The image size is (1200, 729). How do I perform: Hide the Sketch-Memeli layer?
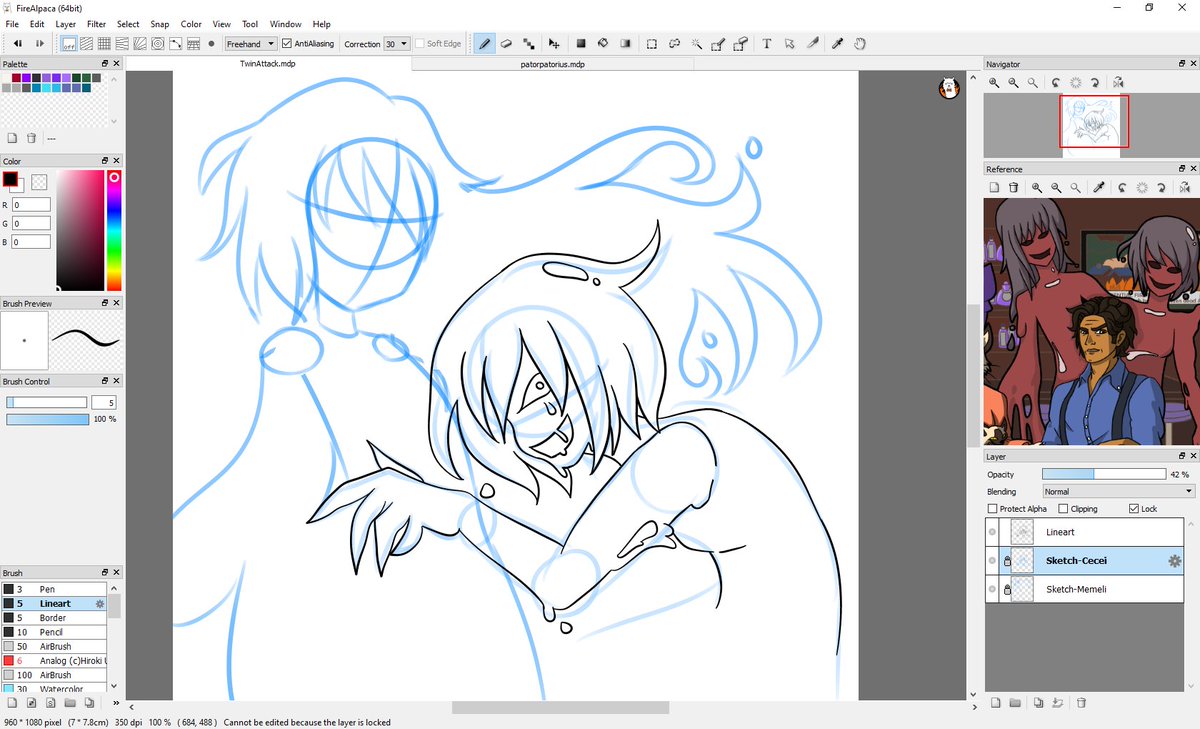(x=992, y=590)
